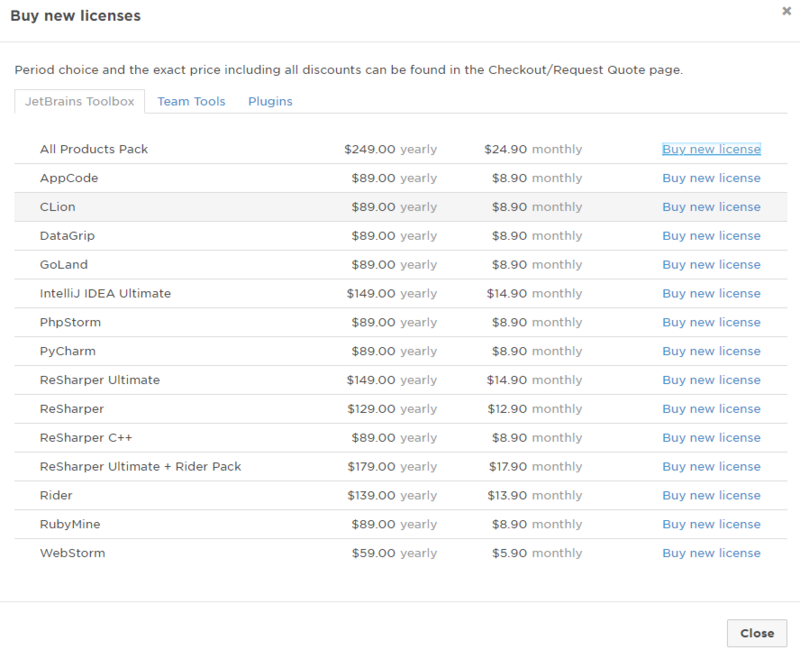The image size is (800, 659).
Task: Buy new license for All Products Pack
Action: 711,149
